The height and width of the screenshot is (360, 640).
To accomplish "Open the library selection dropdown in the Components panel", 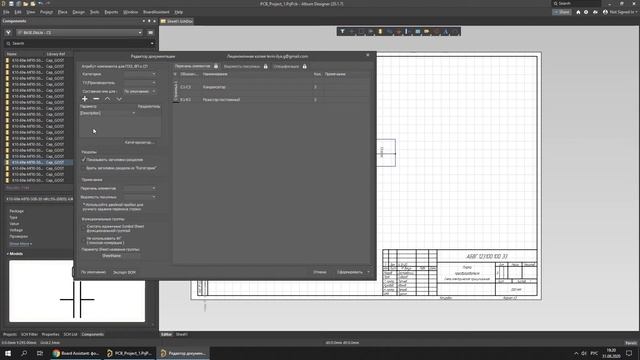I will point(79,32).
